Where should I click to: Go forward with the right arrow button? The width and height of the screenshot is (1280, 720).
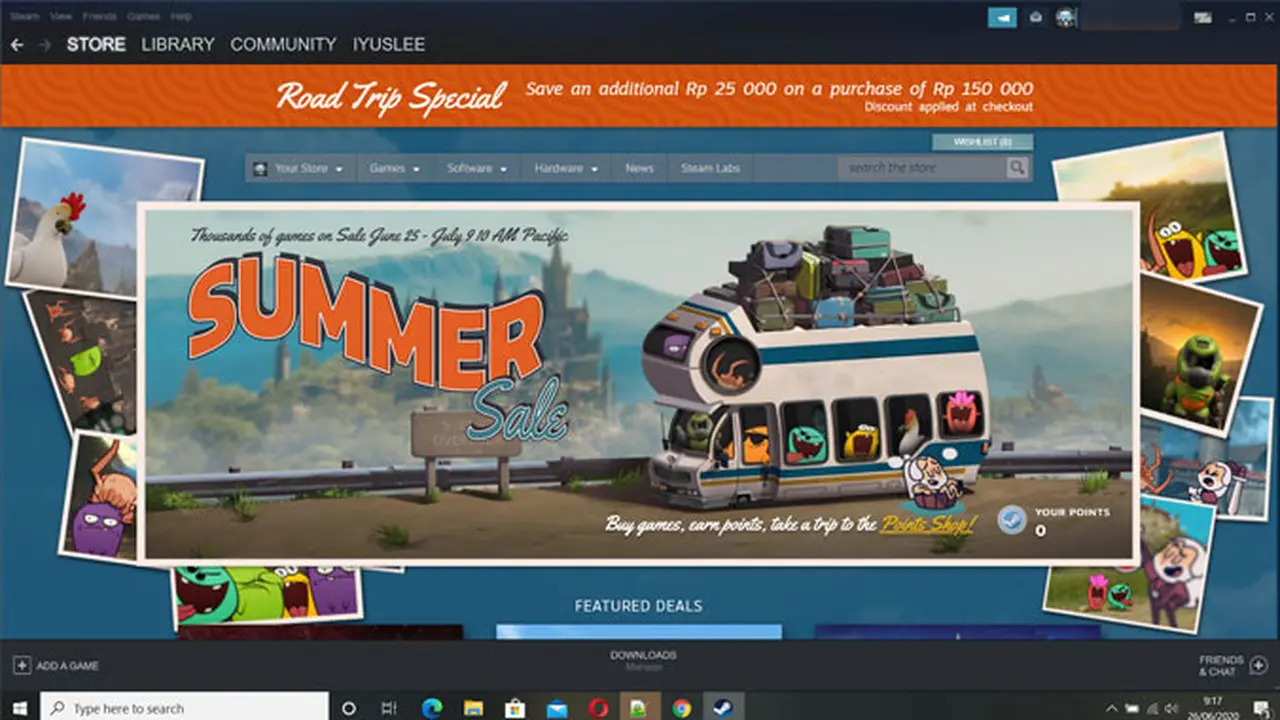pos(44,45)
